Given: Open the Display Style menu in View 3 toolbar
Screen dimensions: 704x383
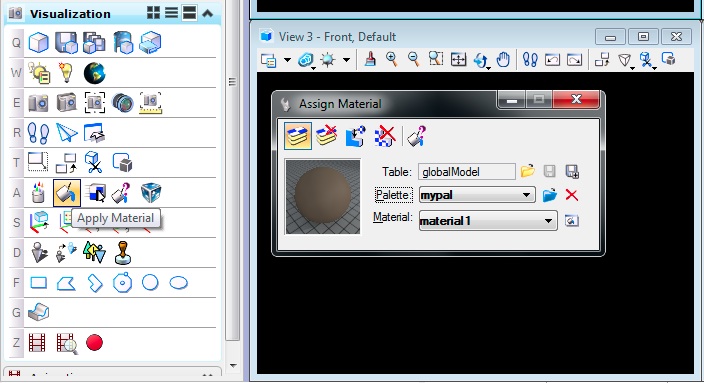Looking at the screenshot, I should click(x=306, y=60).
